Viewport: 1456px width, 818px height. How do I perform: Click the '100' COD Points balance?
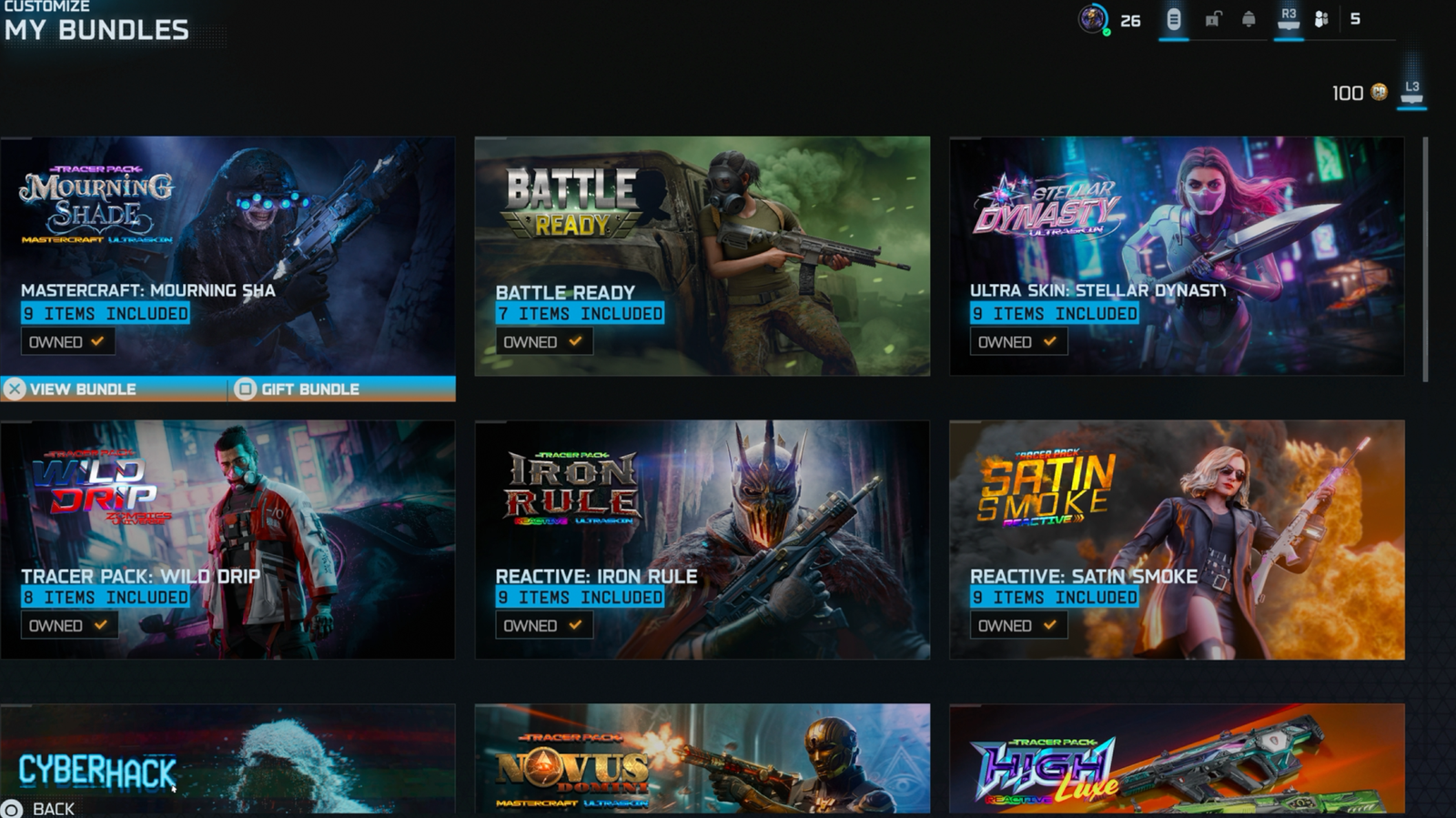[1348, 93]
